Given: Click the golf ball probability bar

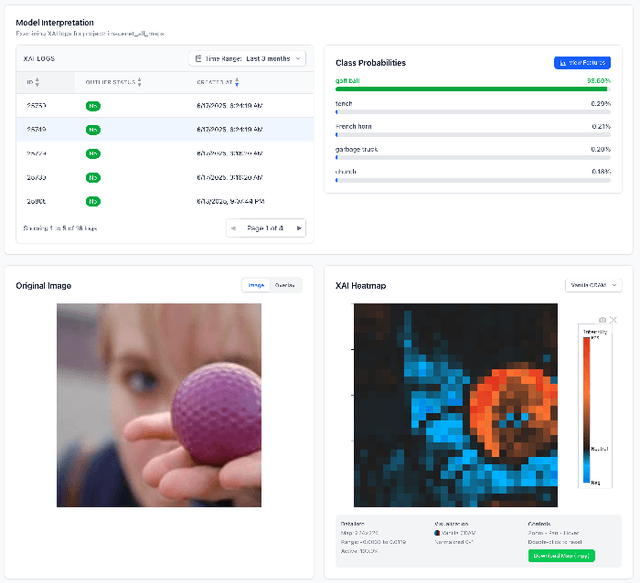Looking at the screenshot, I should click(x=473, y=89).
